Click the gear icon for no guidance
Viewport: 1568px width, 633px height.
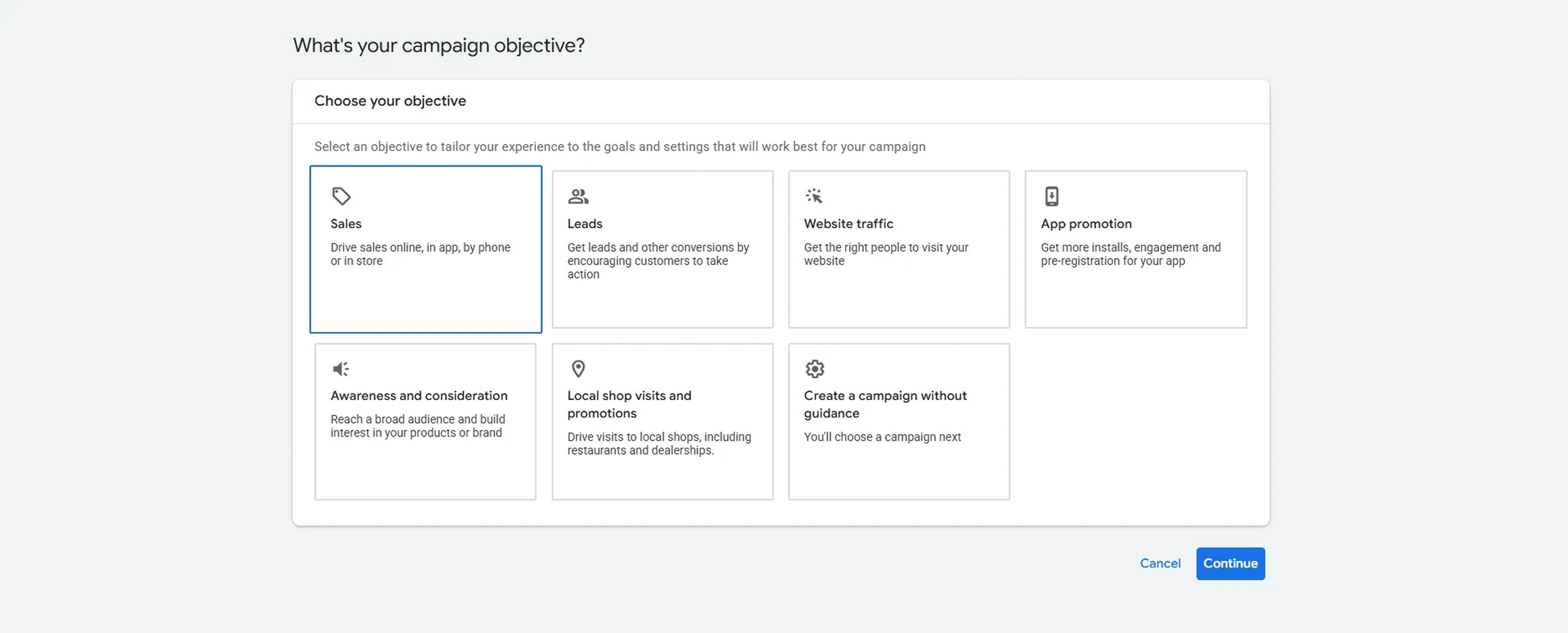pyautogui.click(x=814, y=369)
